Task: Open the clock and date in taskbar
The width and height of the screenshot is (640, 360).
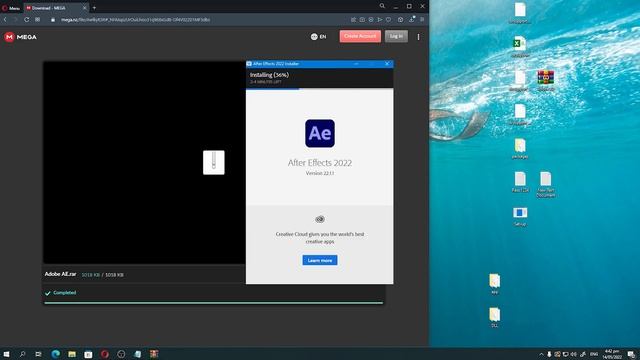Action: click(x=612, y=354)
